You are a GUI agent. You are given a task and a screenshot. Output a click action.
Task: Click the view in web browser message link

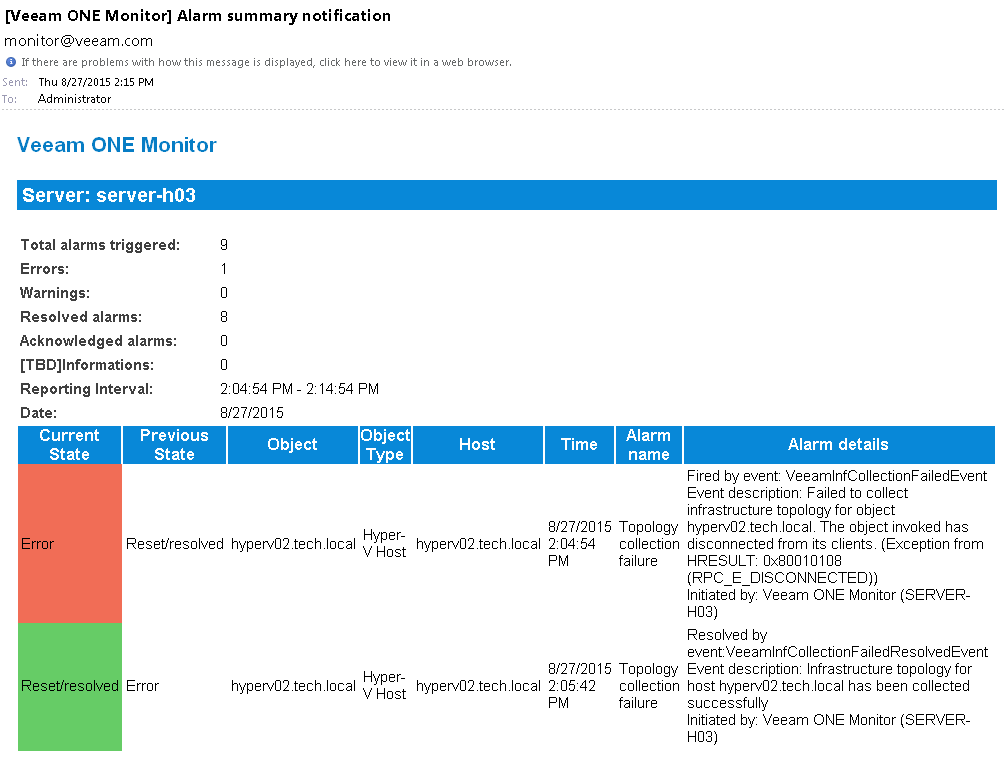pos(266,62)
